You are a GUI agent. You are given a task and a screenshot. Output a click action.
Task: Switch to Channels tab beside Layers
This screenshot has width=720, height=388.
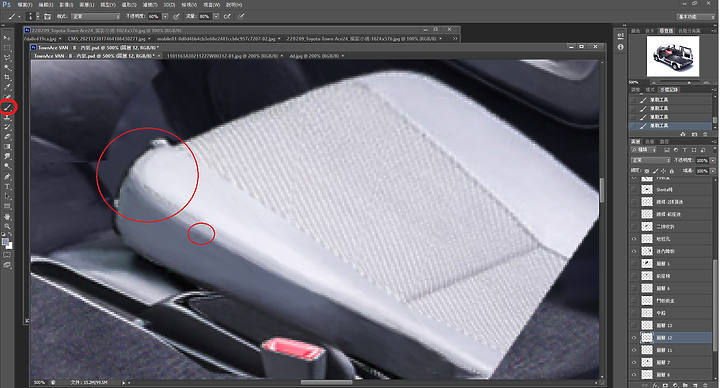pos(649,141)
